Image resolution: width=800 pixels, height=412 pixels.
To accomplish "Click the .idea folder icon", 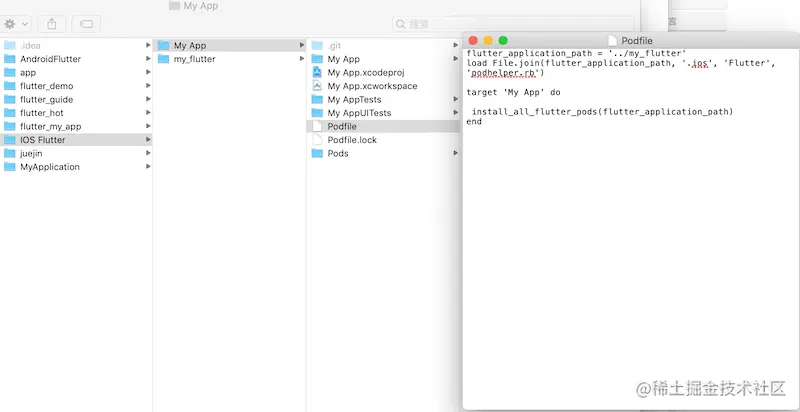I will point(10,45).
